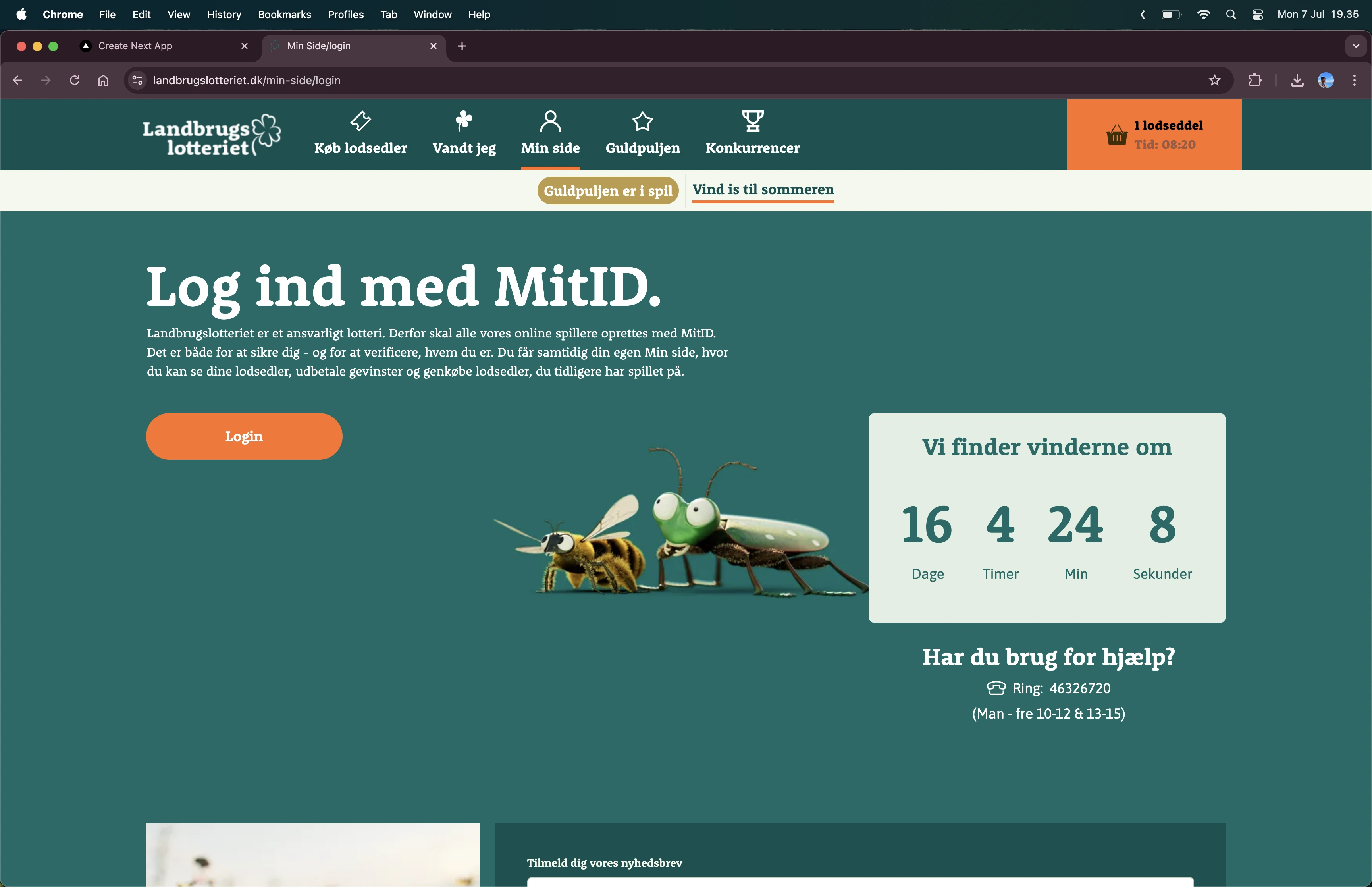Screen dimensions: 1372x887
Task: Open Chrome downloads icon
Action: coord(1297,80)
